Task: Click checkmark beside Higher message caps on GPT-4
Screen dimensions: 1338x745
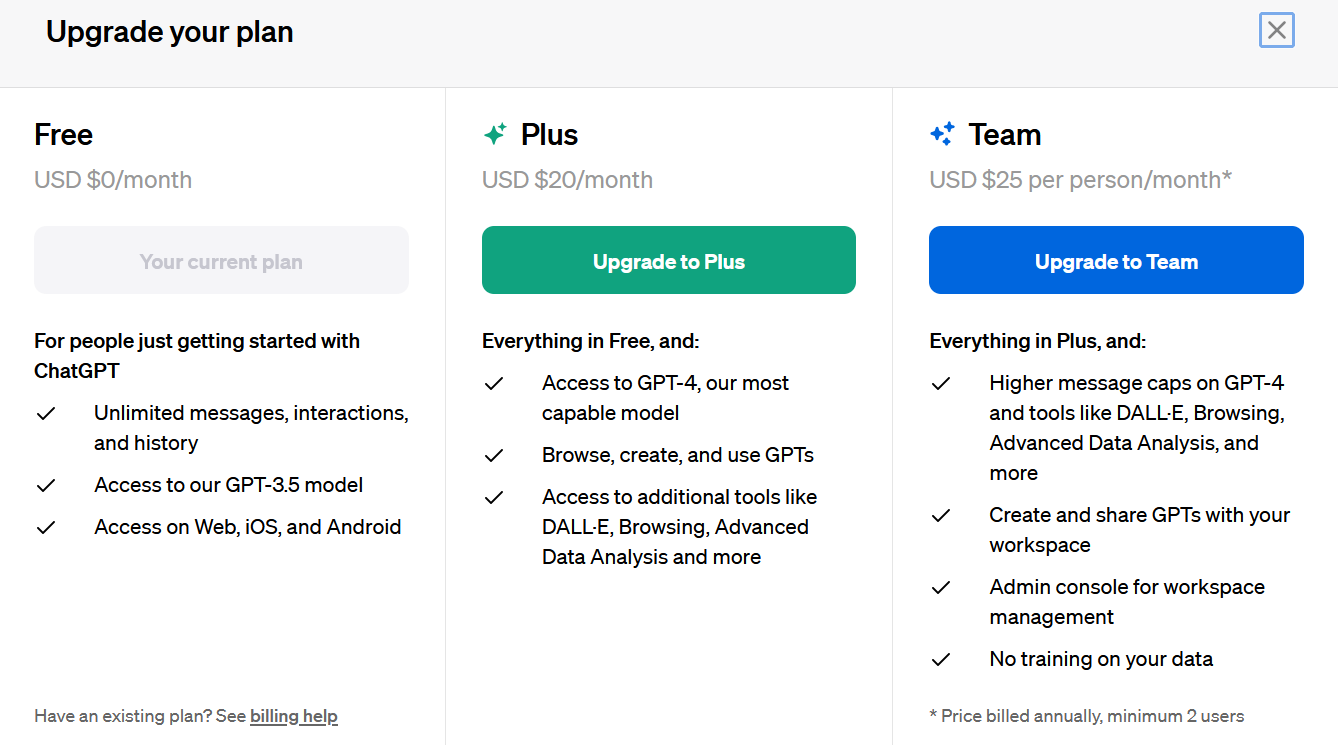Action: point(941,383)
